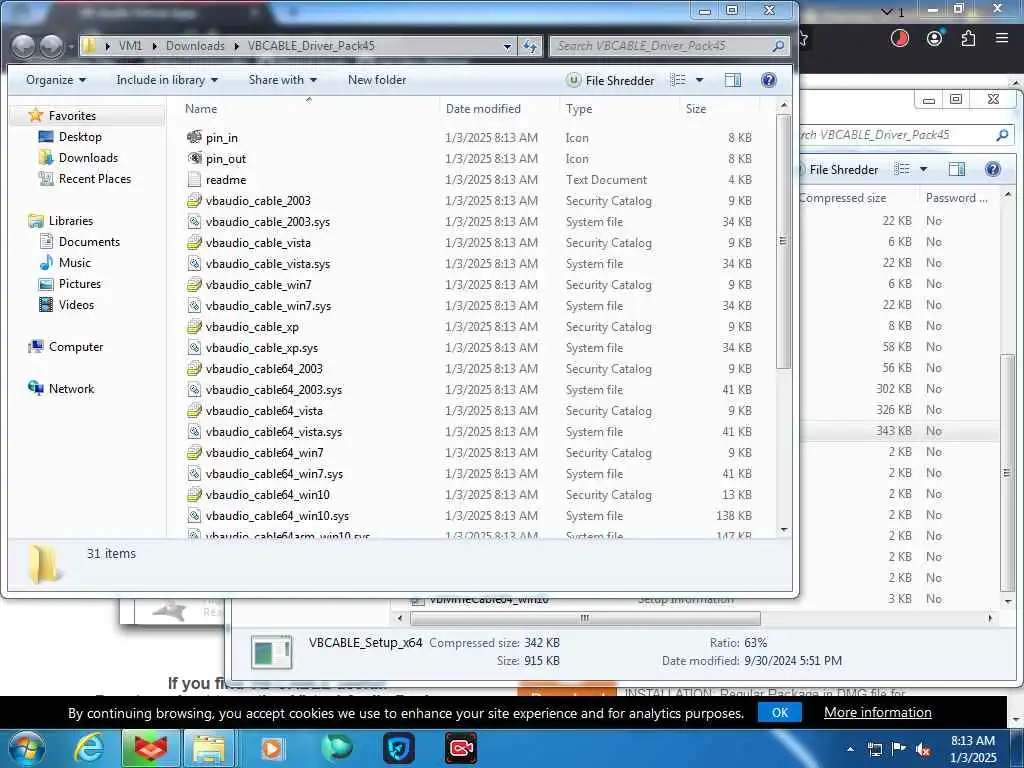The height and width of the screenshot is (768, 1024).
Task: Click the horizontal scrollbar in the back window
Action: 585,618
